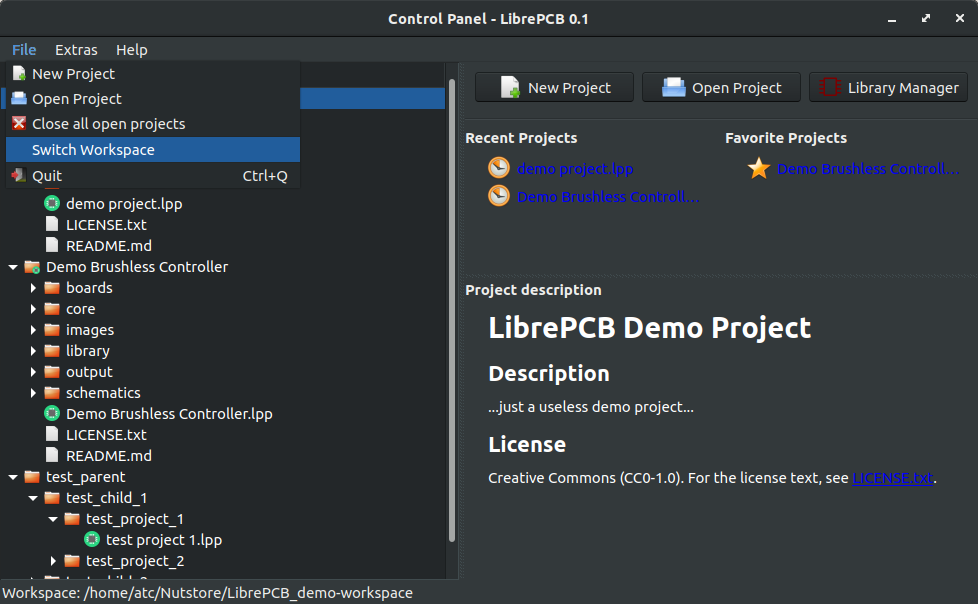Choose Quit from the File menu
The width and height of the screenshot is (978, 604).
click(x=153, y=176)
